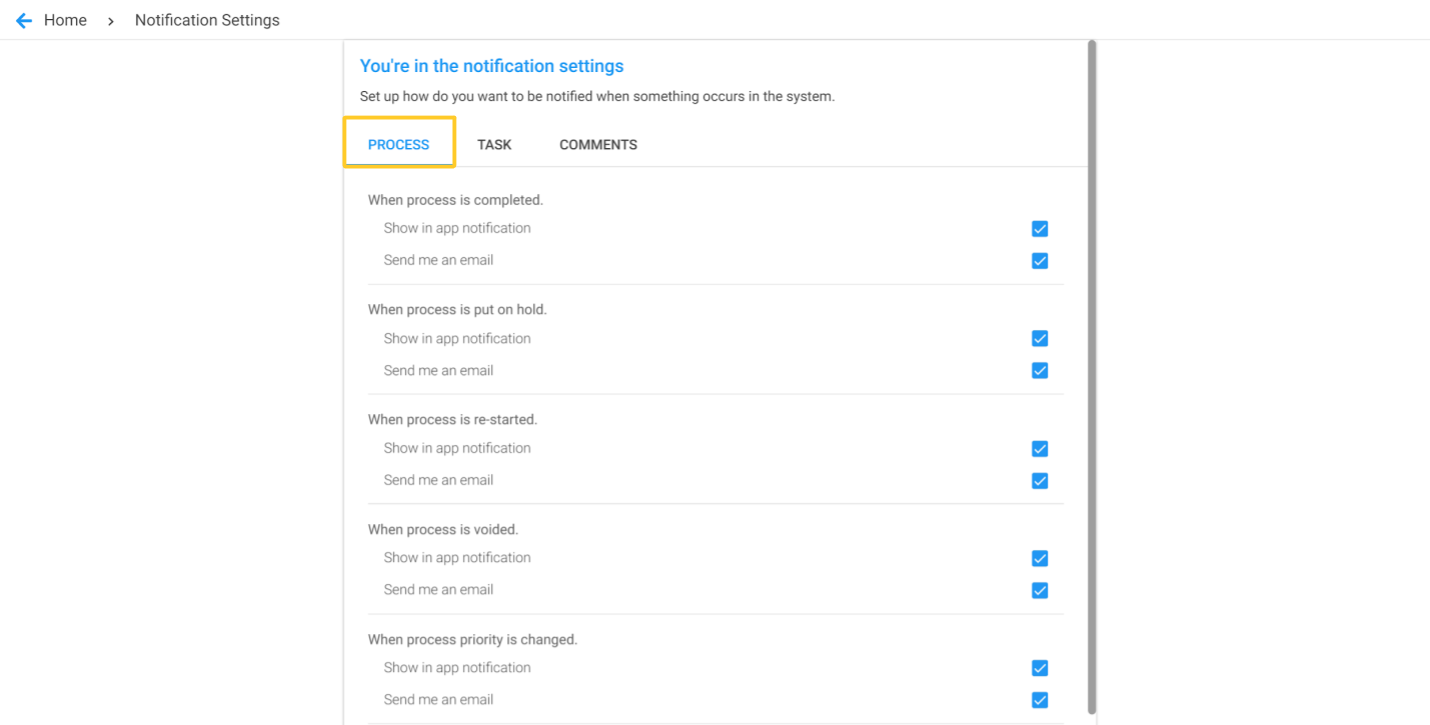Image resolution: width=1430 pixels, height=725 pixels.
Task: Open the COMMENTS tab
Action: pyautogui.click(x=598, y=144)
